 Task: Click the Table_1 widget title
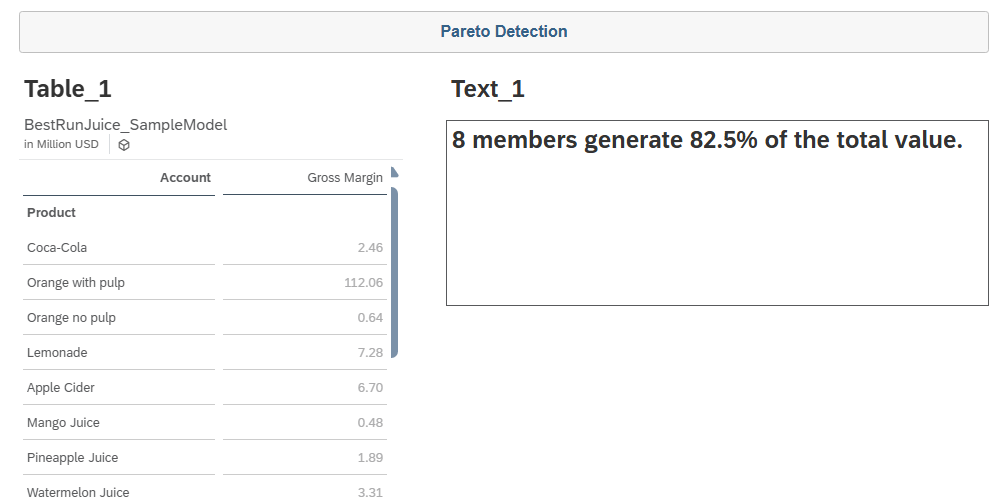click(68, 89)
